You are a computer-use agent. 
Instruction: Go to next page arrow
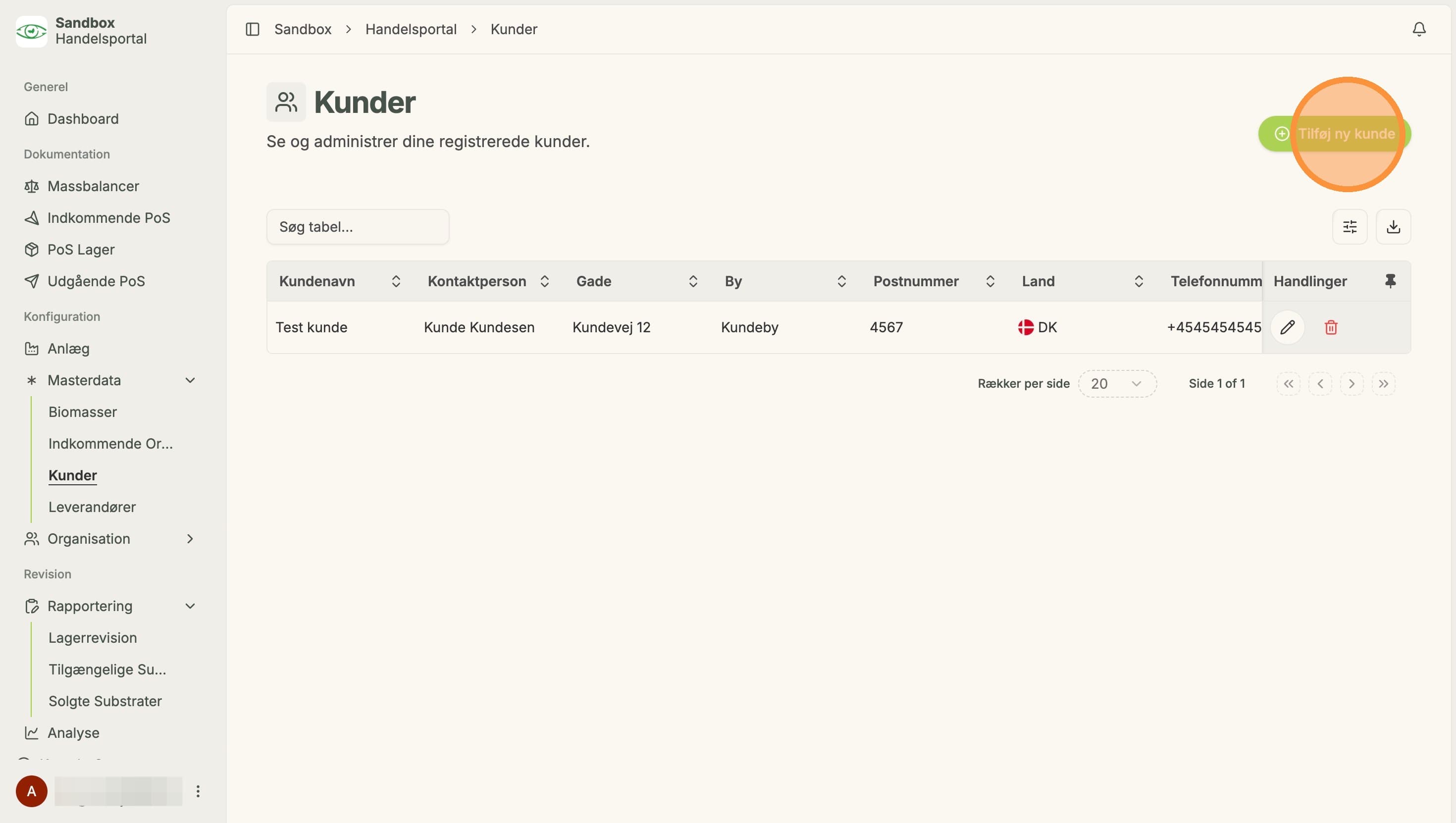pos(1352,384)
